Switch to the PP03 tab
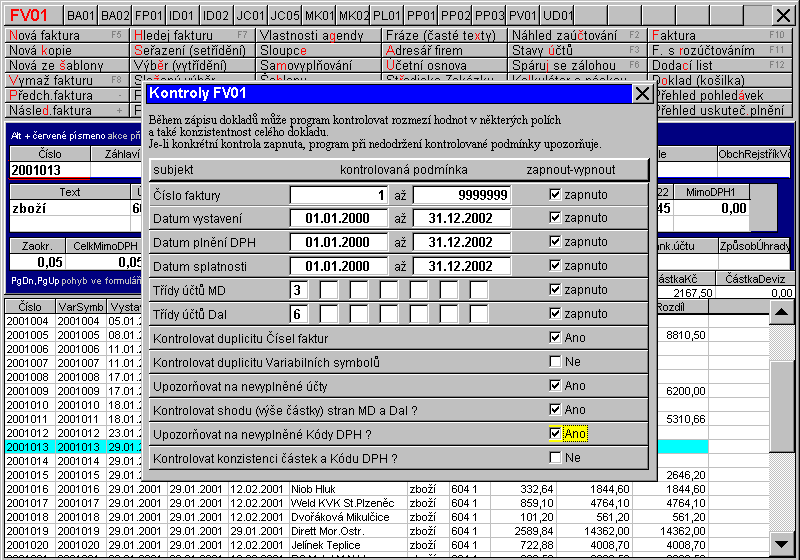This screenshot has width=800, height=560. [x=489, y=15]
